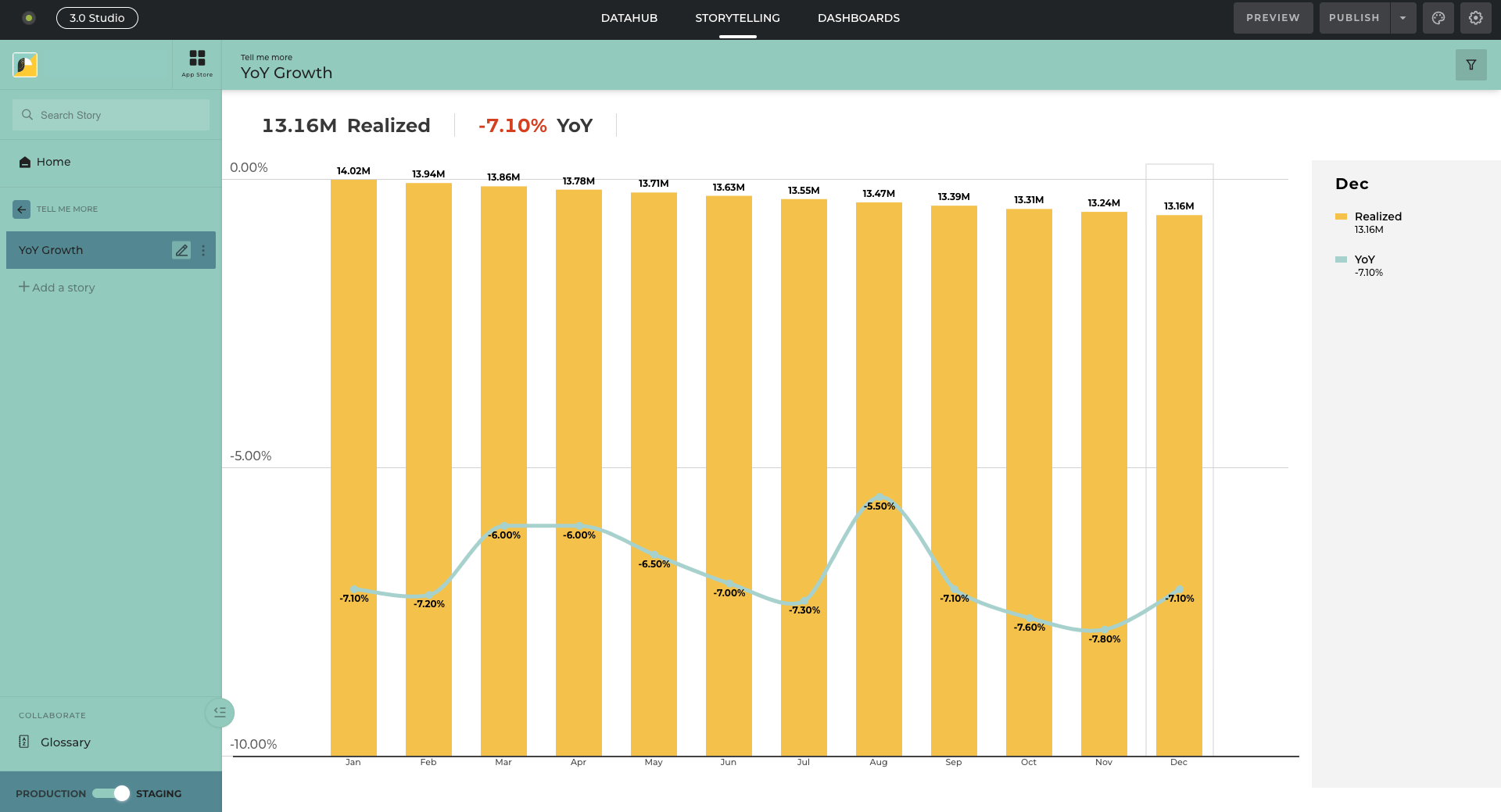Collapse the sidebar panel
The height and width of the screenshot is (812, 1501).
click(x=220, y=712)
